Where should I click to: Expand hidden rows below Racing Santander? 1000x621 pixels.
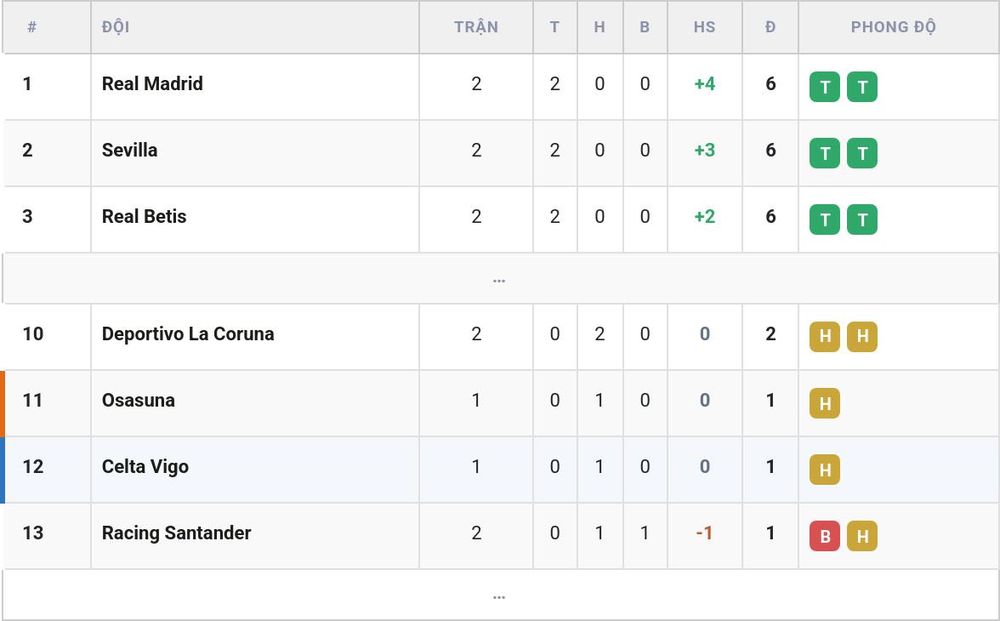tap(500, 594)
